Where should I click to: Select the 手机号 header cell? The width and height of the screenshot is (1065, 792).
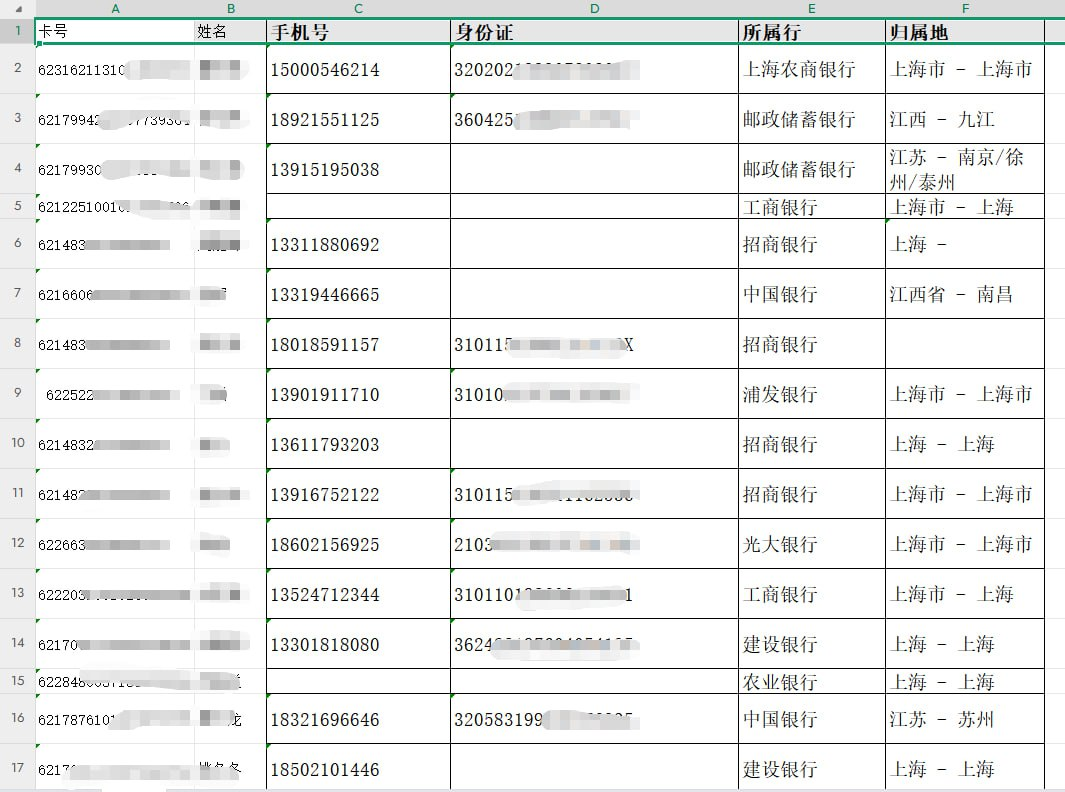[x=358, y=32]
